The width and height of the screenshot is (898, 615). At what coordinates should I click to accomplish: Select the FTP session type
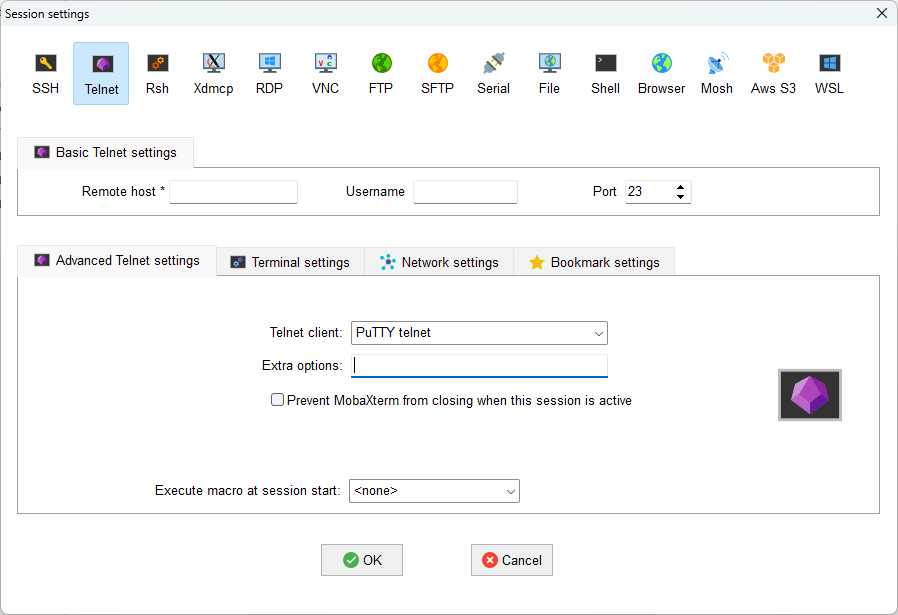pos(381,73)
